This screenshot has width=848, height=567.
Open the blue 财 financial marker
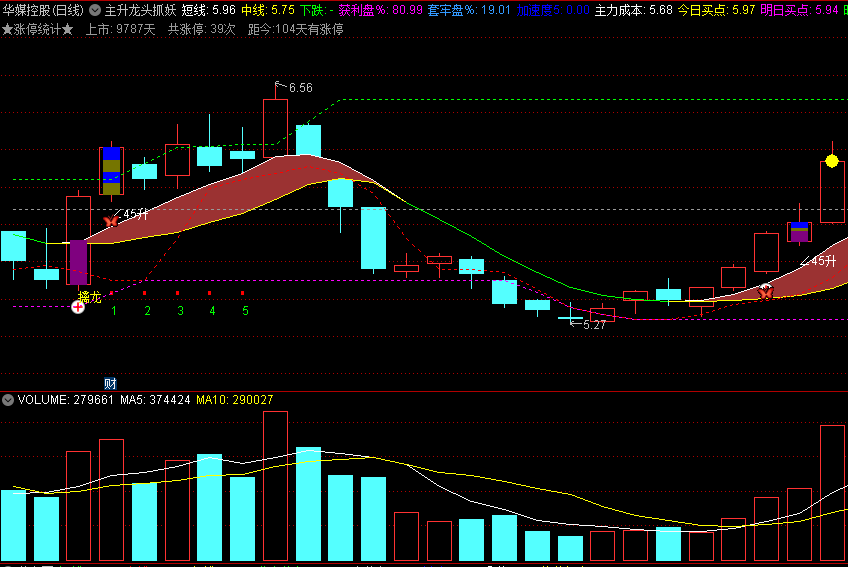click(110, 384)
